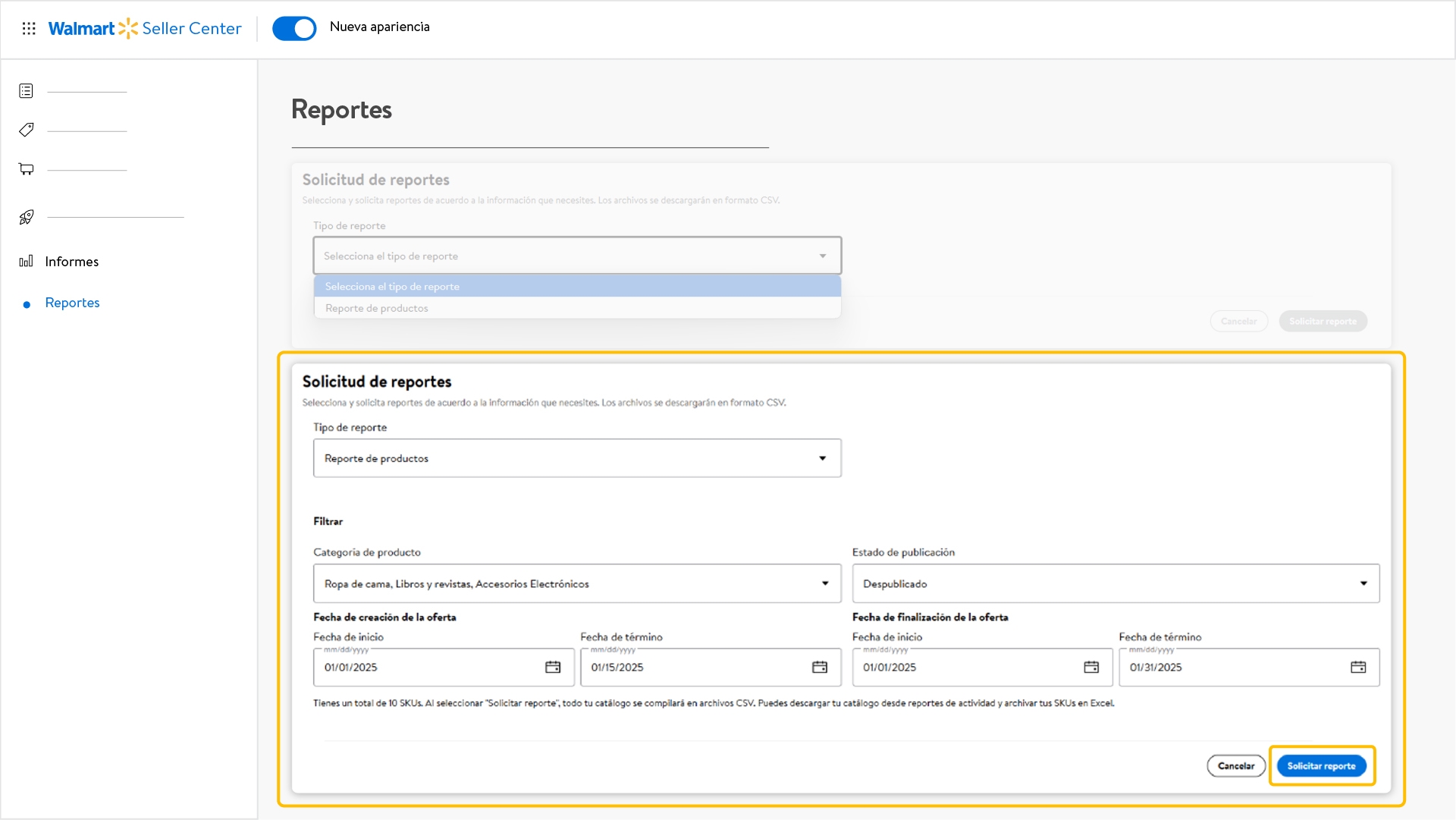Click the rocket sidebar icon
The image size is (1456, 820).
click(27, 217)
